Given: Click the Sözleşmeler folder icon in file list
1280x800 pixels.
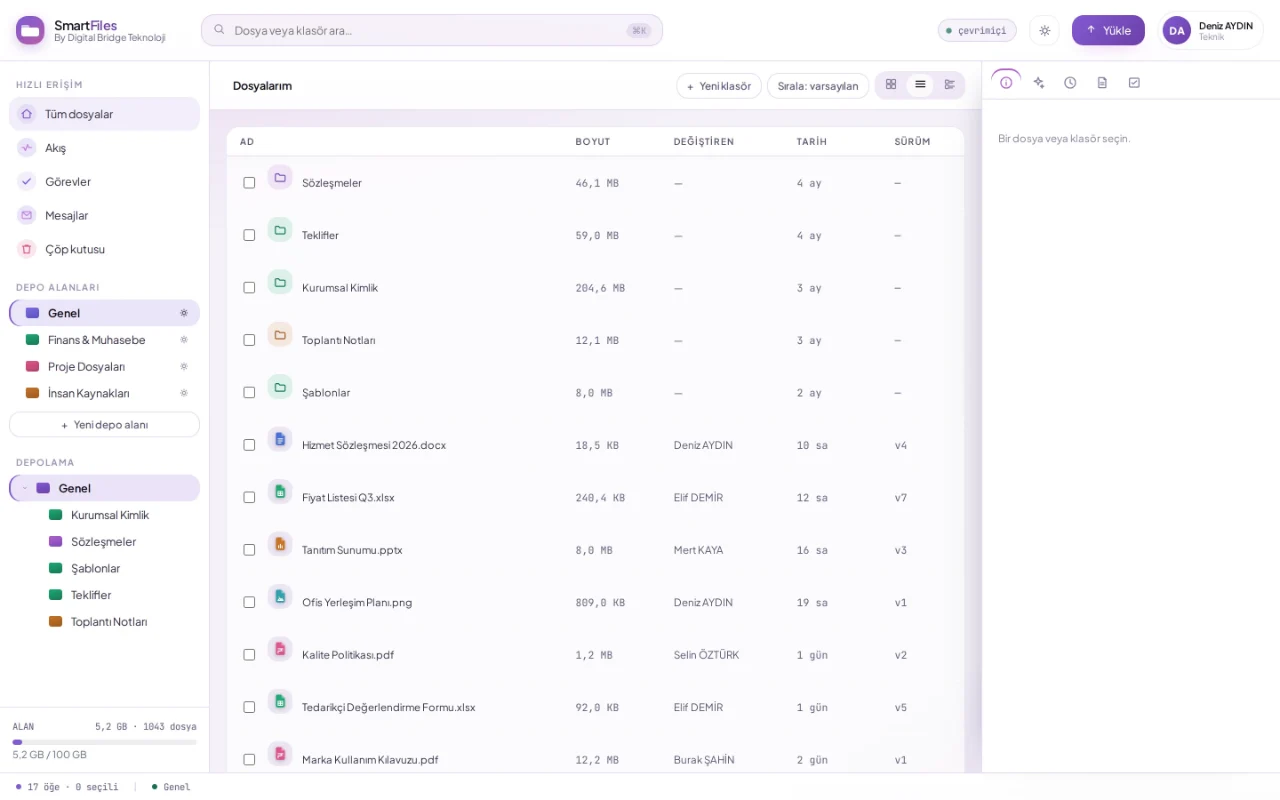Looking at the screenshot, I should [x=280, y=178].
